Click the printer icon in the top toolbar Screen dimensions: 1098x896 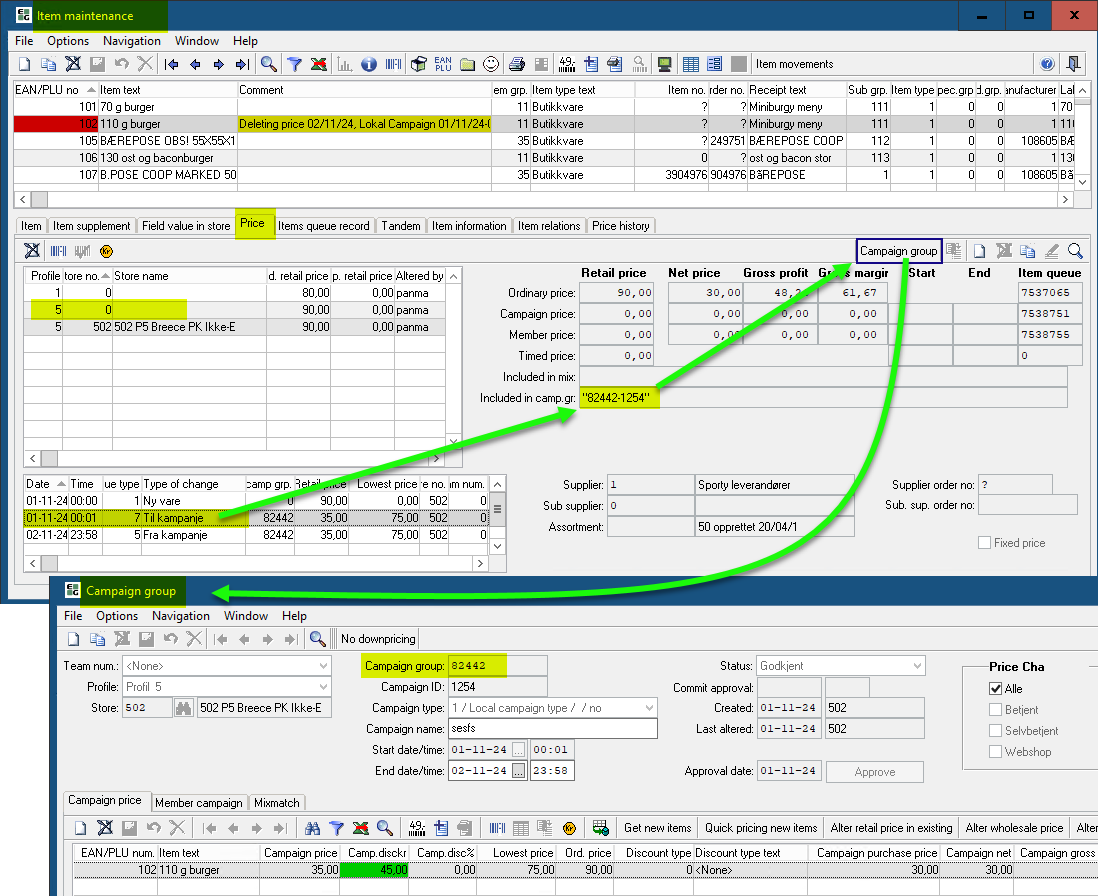pyautogui.click(x=517, y=64)
